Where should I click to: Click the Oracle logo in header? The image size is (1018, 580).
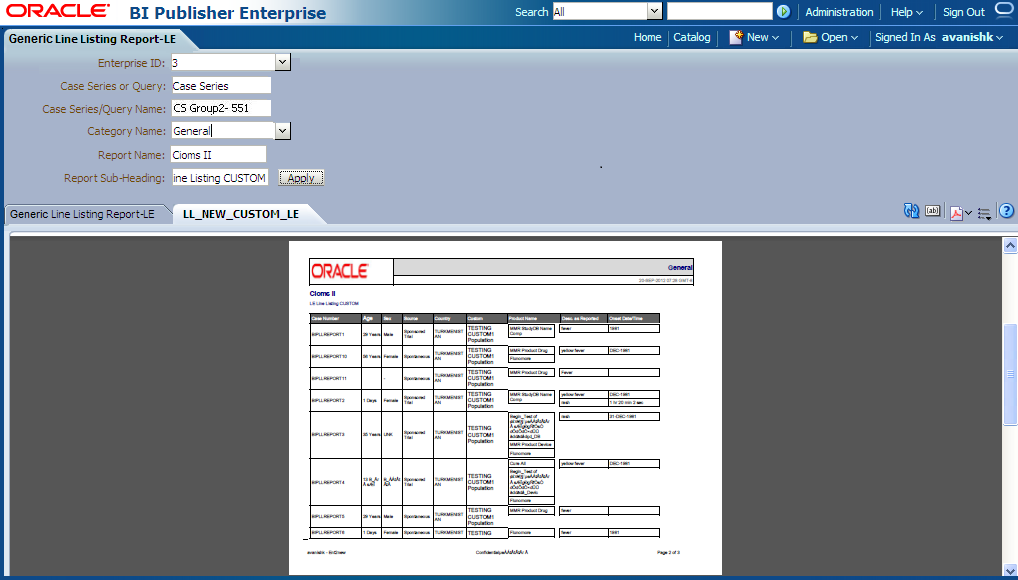[x=58, y=11]
